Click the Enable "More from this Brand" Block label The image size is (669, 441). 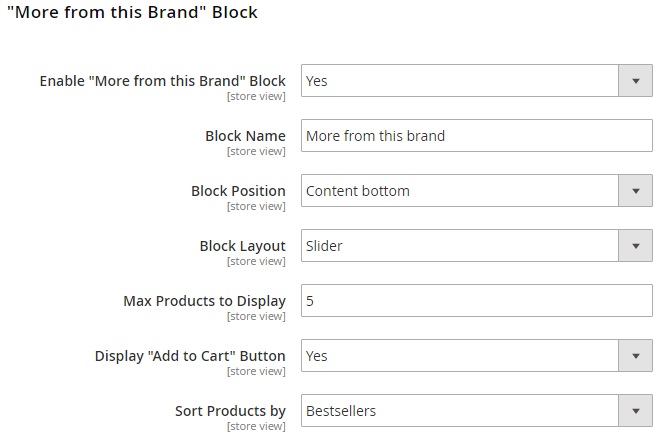tap(162, 81)
